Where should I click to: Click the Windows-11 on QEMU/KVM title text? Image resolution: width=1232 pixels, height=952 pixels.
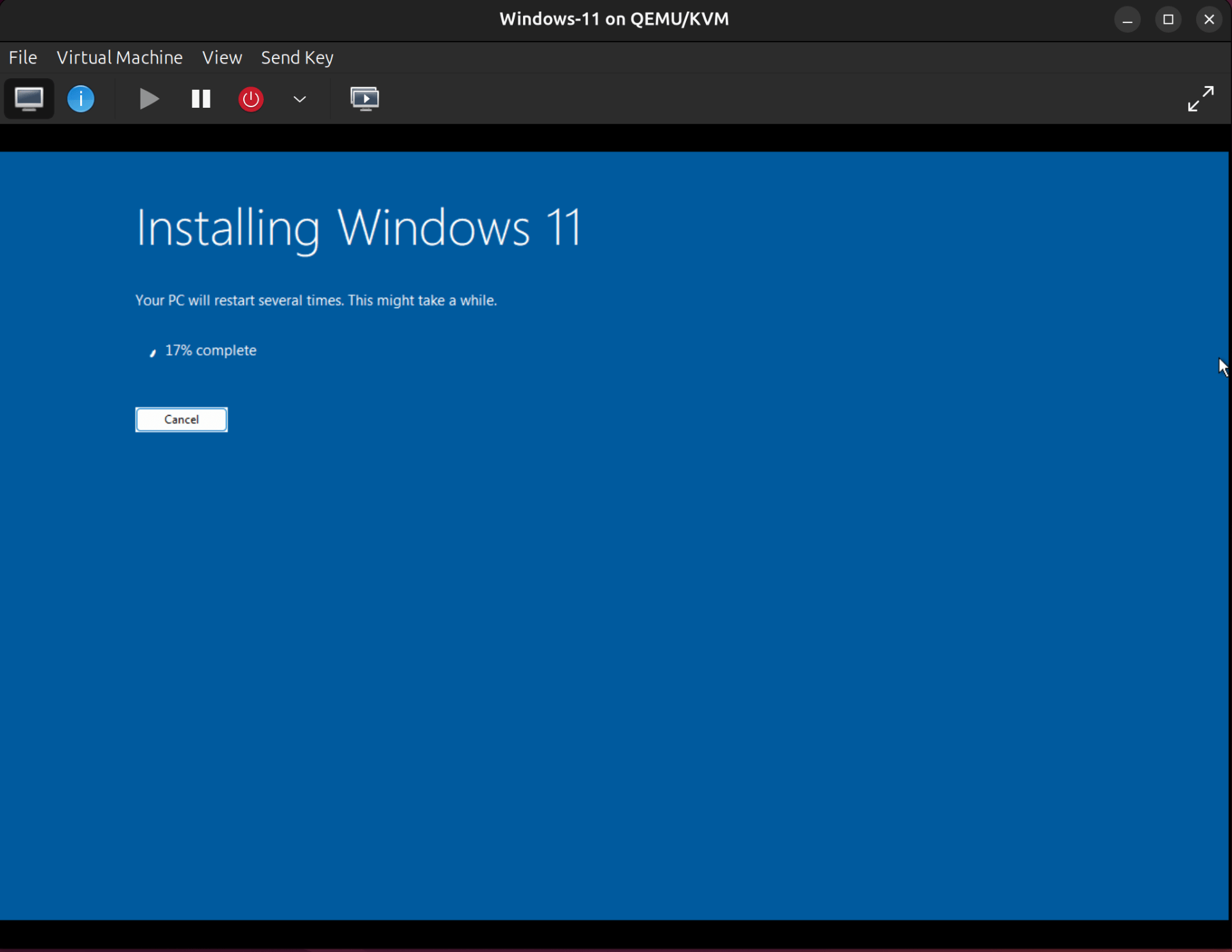click(x=613, y=19)
